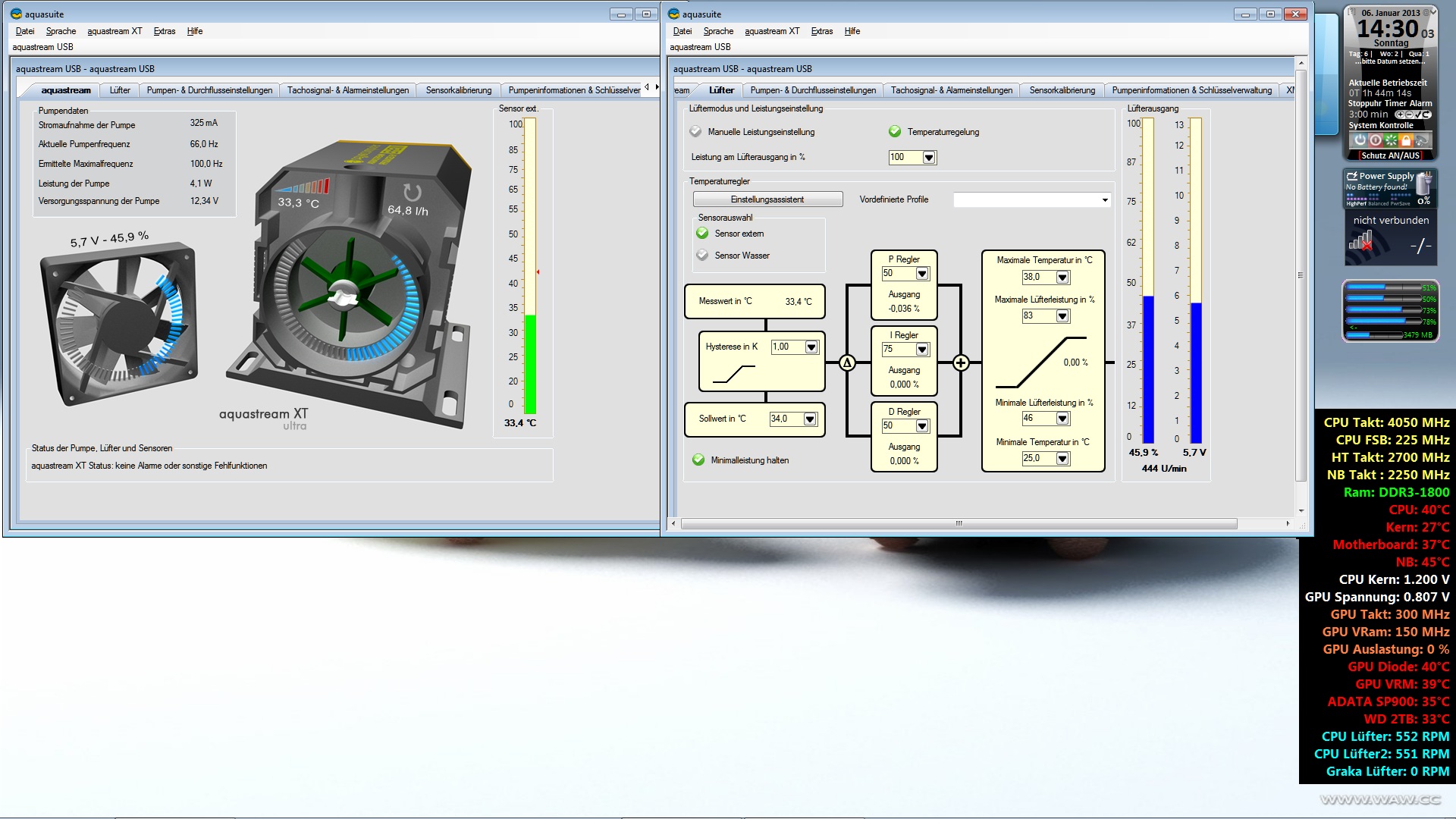Click the orange lock icon in System Kontrolle
The image size is (1456, 819).
(1406, 140)
